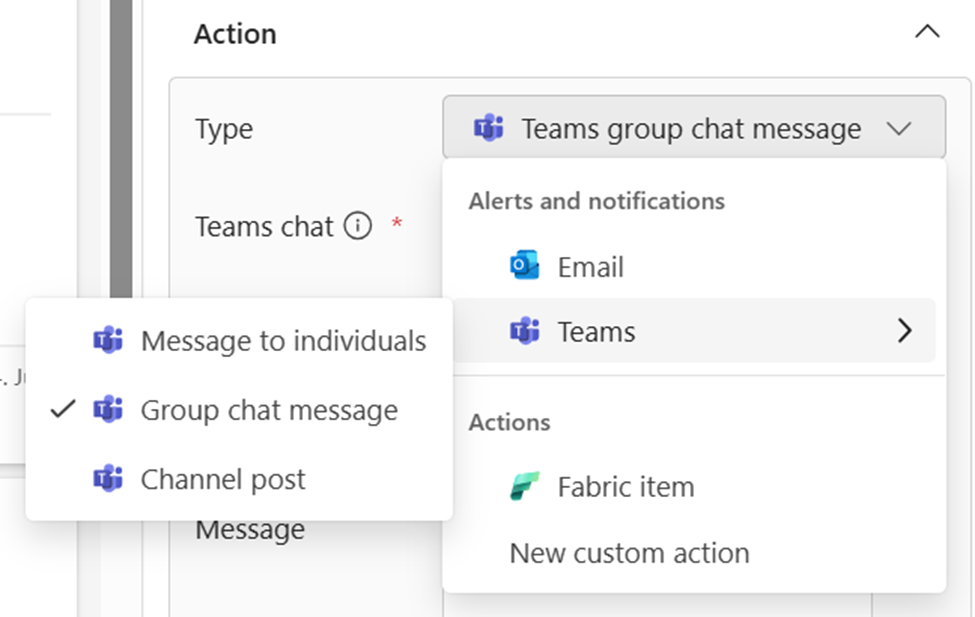Click the Teams icon beside Channel post

tap(108, 479)
